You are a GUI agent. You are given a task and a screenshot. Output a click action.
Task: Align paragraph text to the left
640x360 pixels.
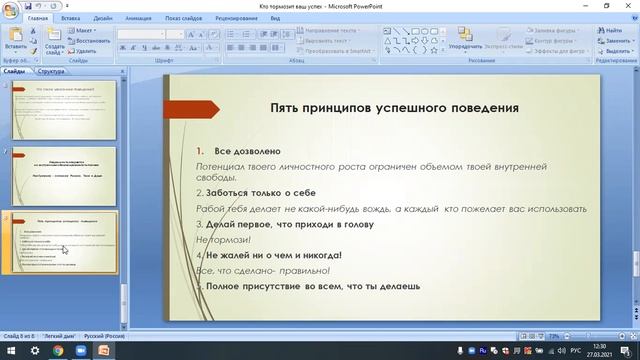(230, 48)
